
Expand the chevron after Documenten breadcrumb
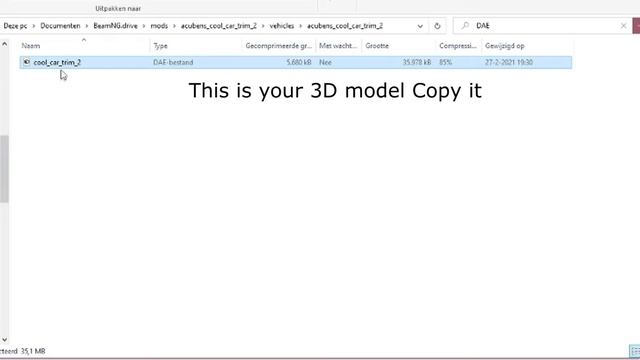87,26
